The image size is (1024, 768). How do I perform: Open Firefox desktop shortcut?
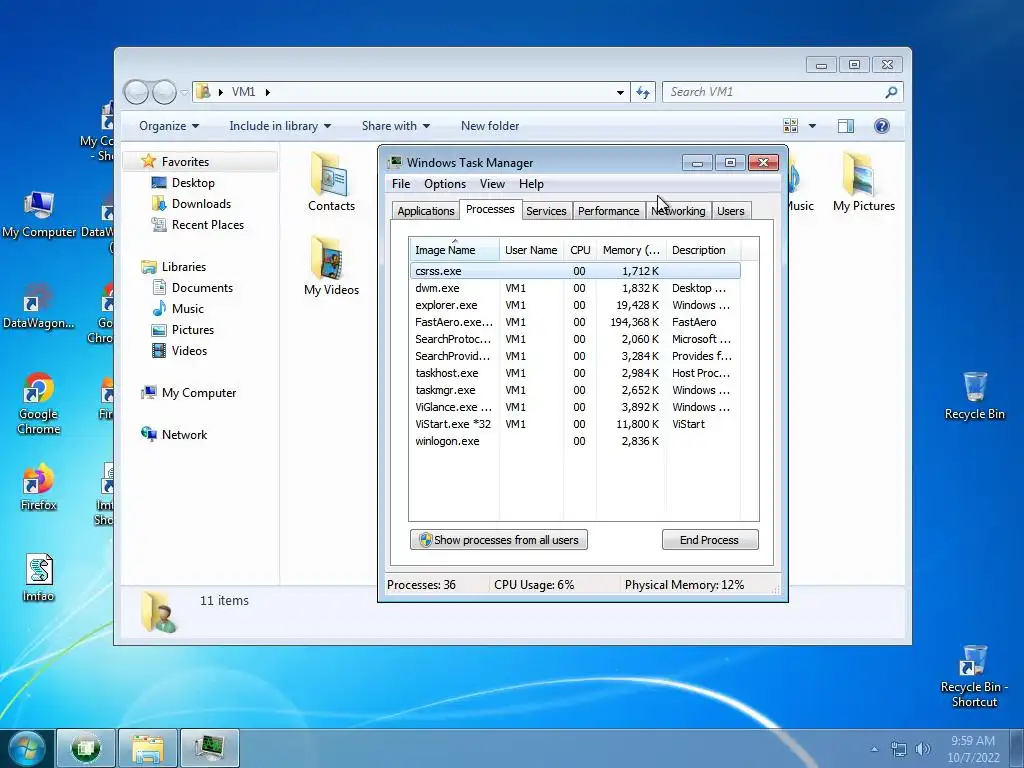pyautogui.click(x=39, y=487)
